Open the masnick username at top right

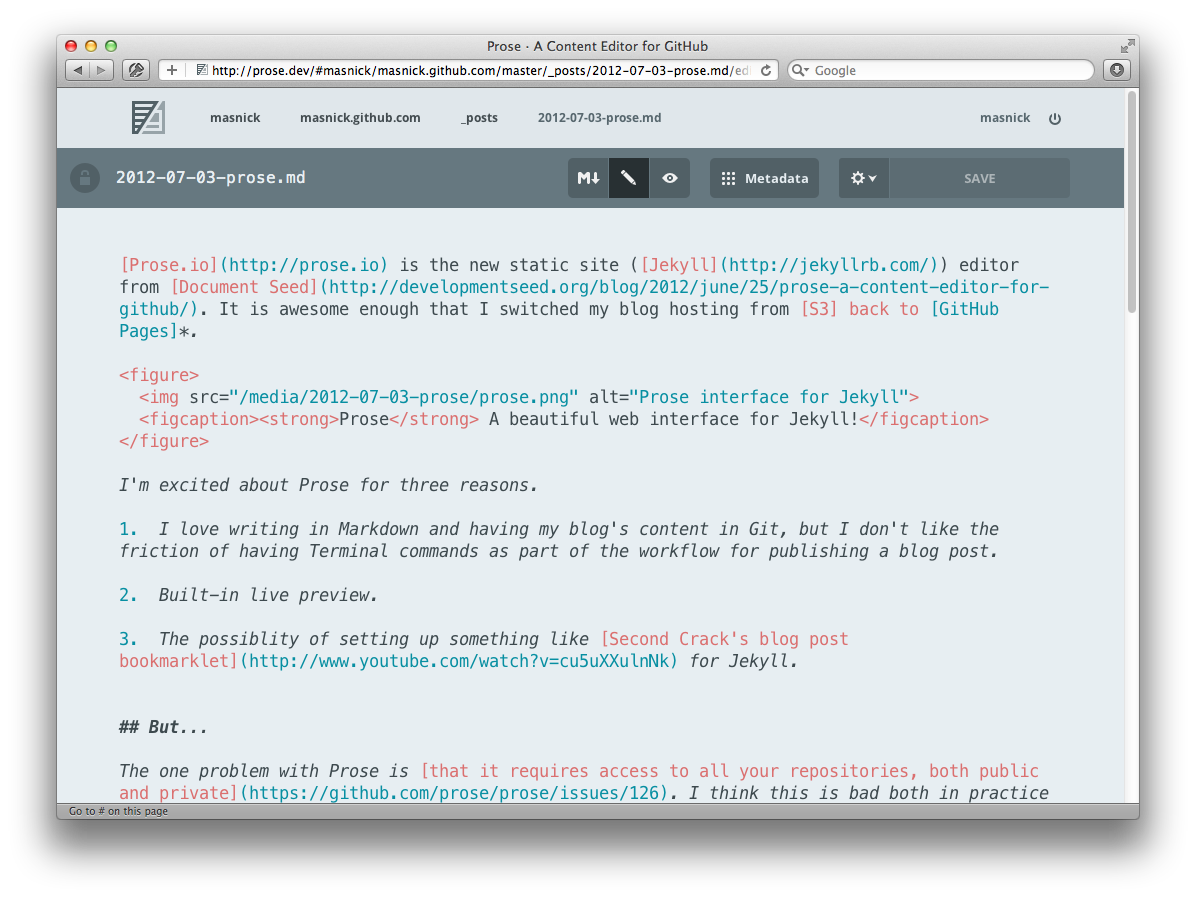1005,117
